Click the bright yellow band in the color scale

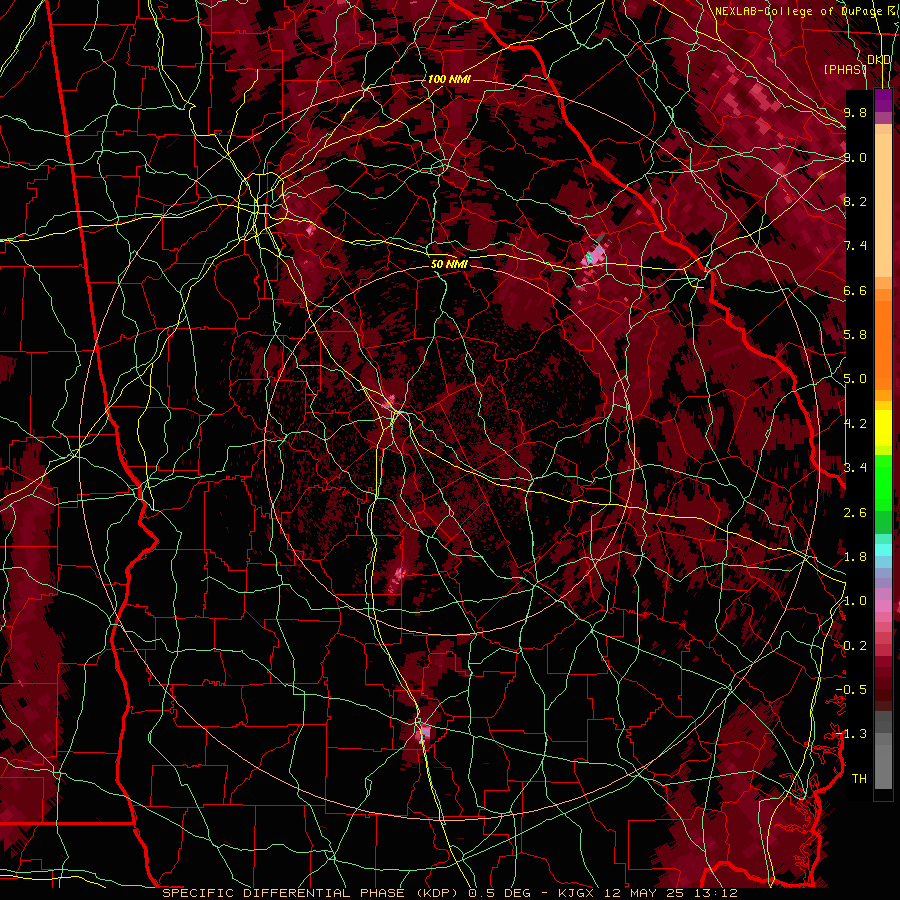pyautogui.click(x=883, y=428)
